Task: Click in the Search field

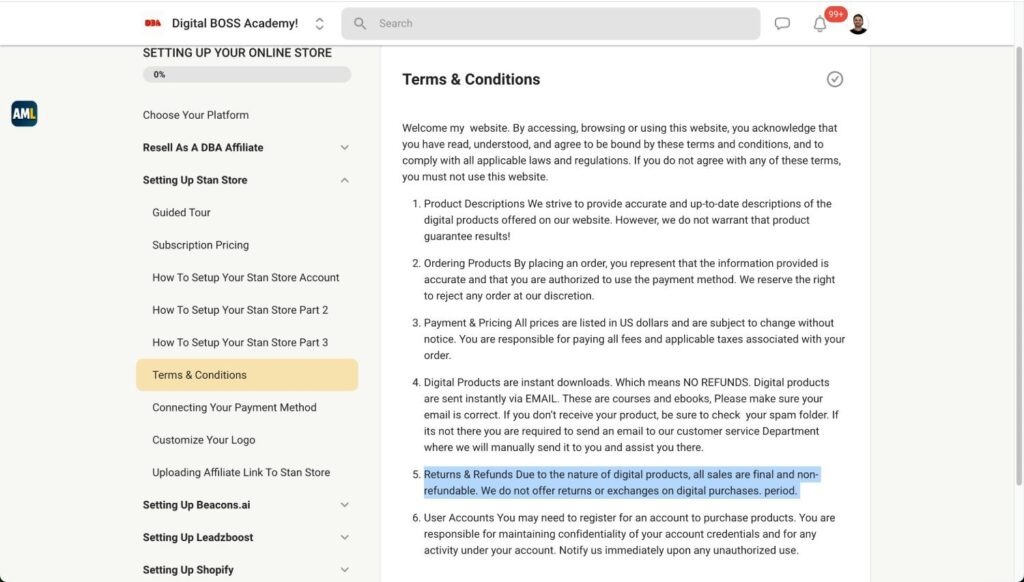Action: pyautogui.click(x=551, y=24)
